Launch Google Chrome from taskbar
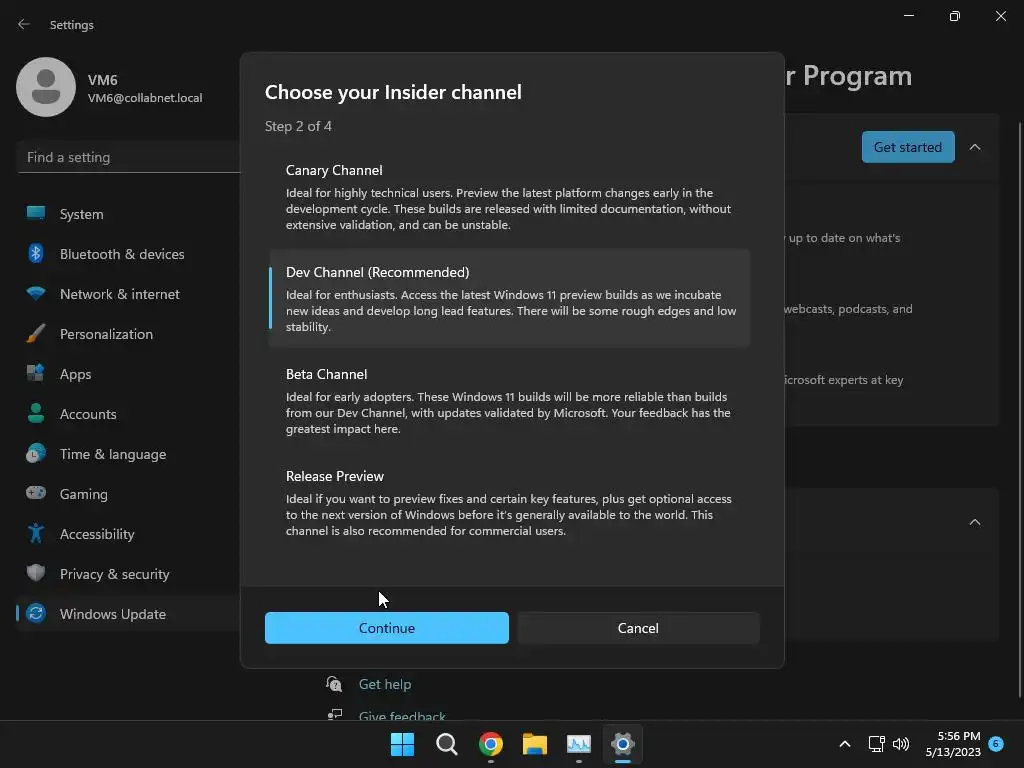1024x768 pixels. [x=490, y=744]
